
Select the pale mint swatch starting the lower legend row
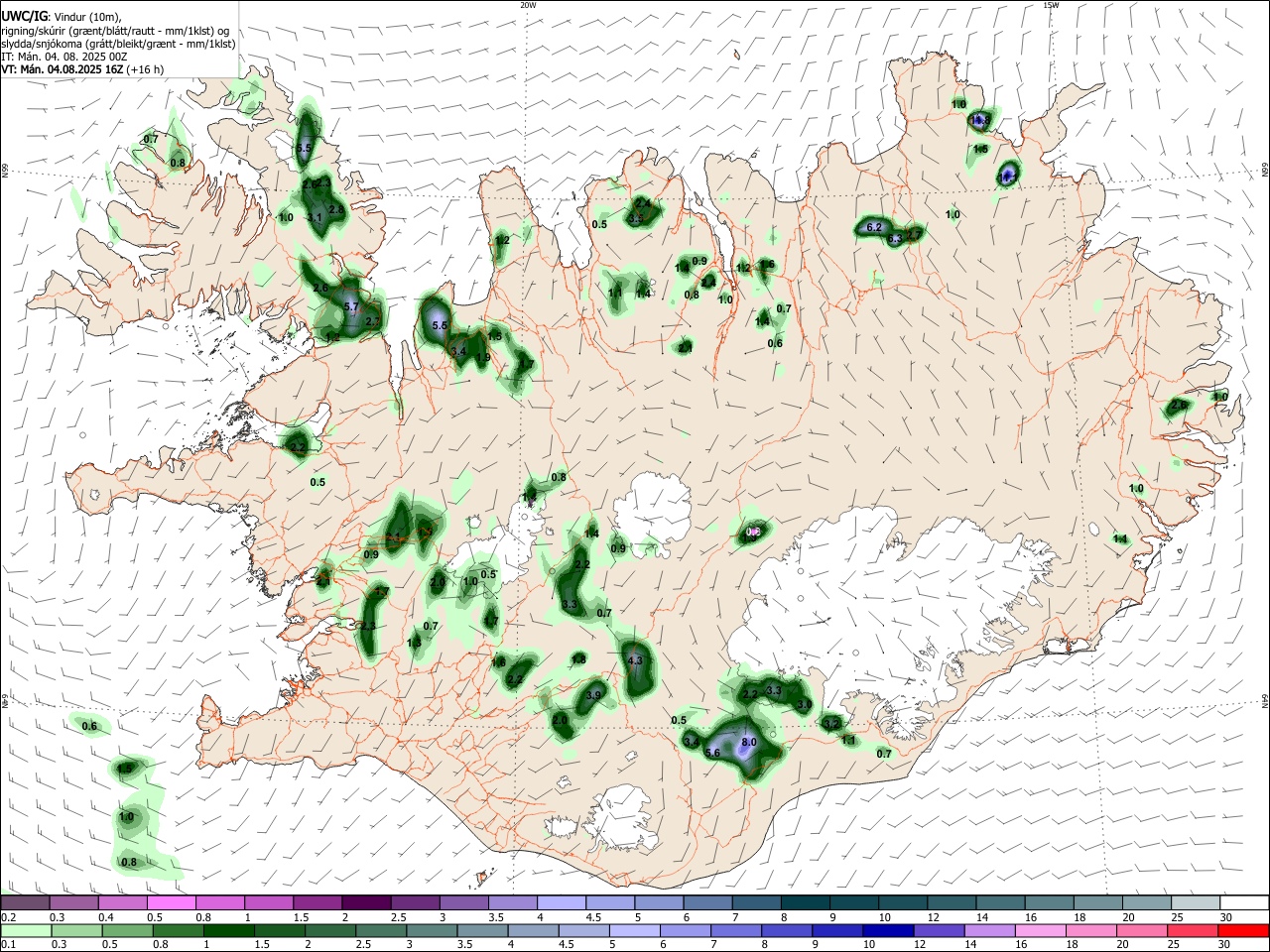click(x=26, y=930)
